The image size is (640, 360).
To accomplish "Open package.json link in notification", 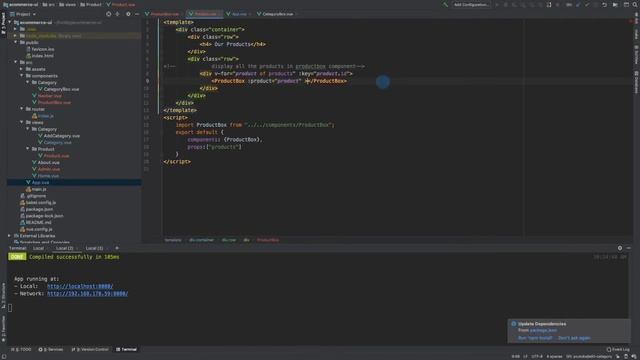I will click(x=543, y=330).
